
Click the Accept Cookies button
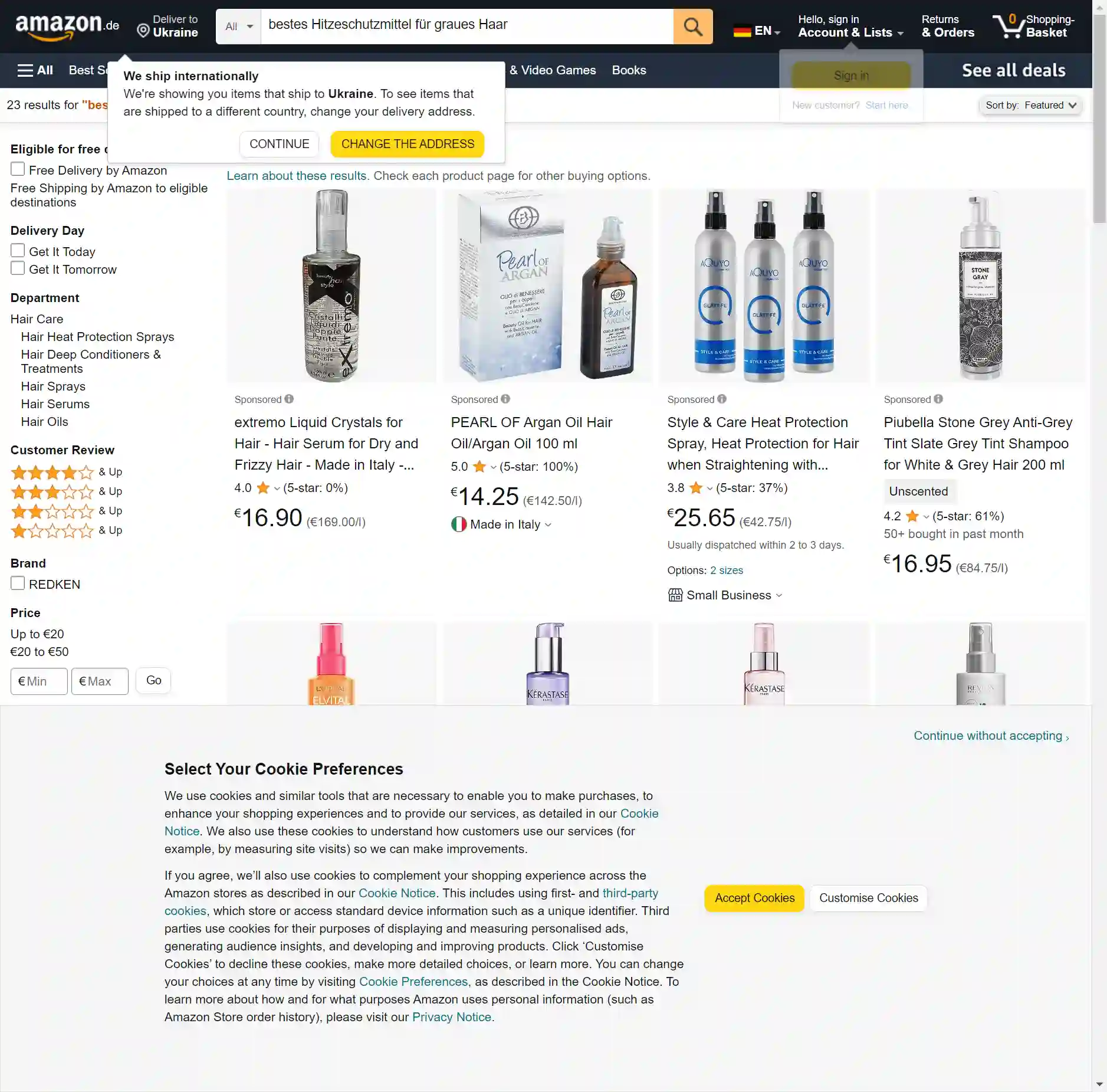[754, 898]
